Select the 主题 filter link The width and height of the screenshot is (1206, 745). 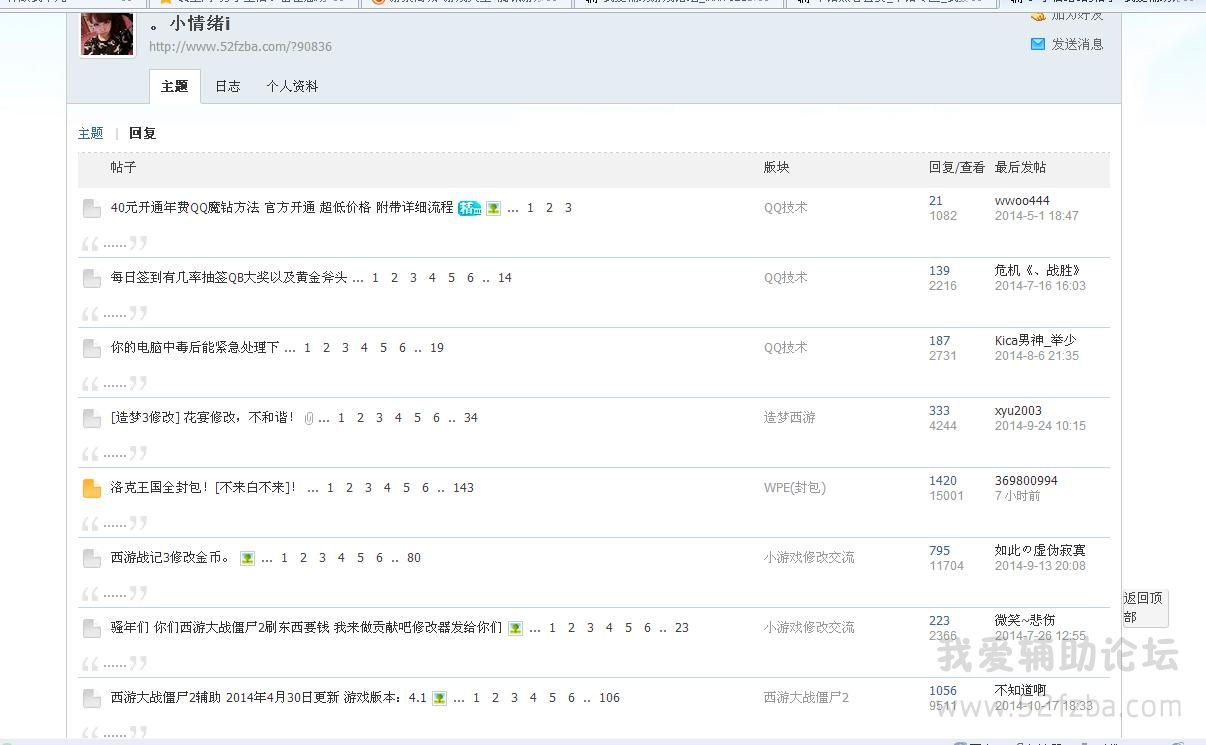coord(90,133)
